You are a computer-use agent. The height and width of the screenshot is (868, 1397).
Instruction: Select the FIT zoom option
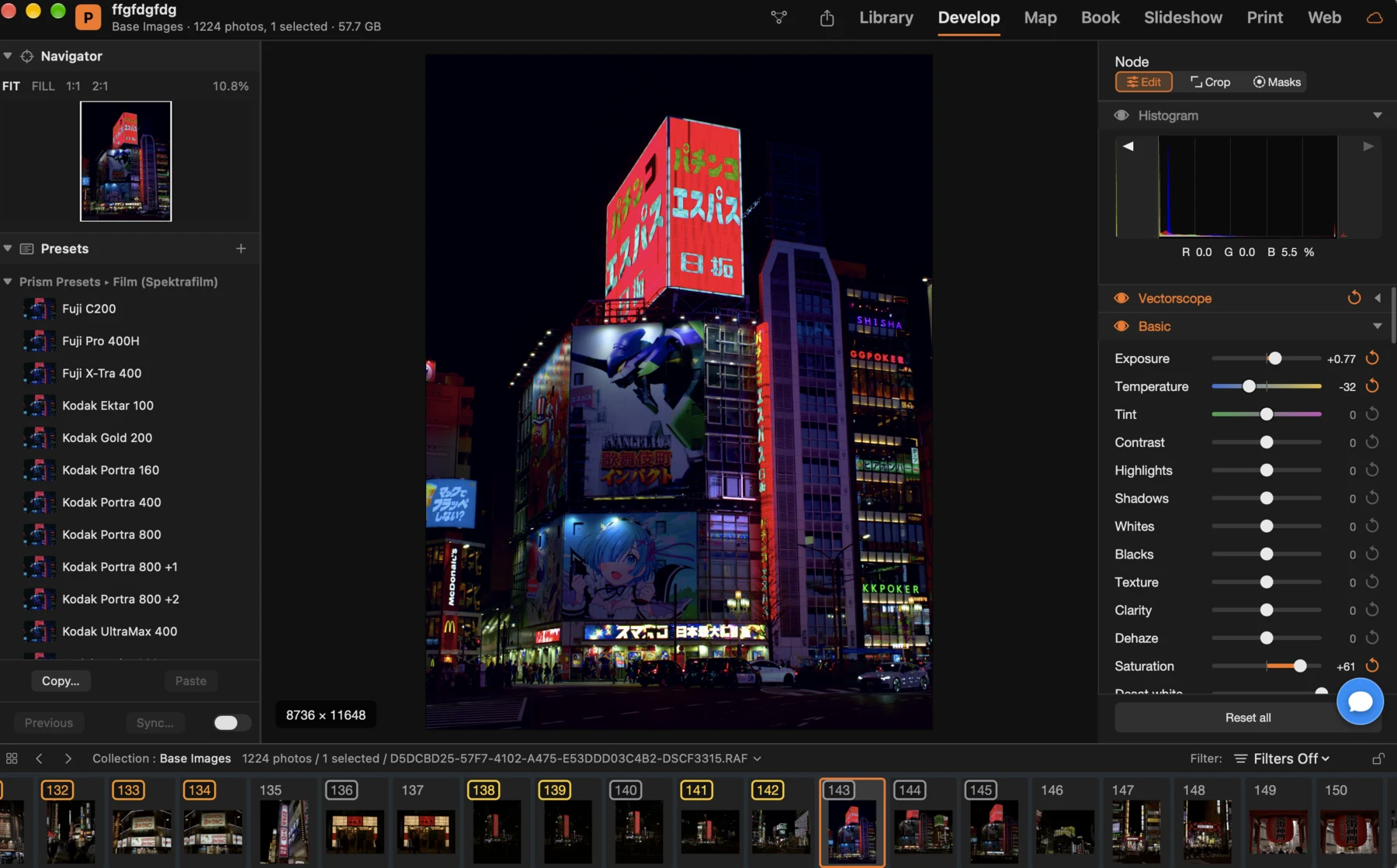pos(11,86)
